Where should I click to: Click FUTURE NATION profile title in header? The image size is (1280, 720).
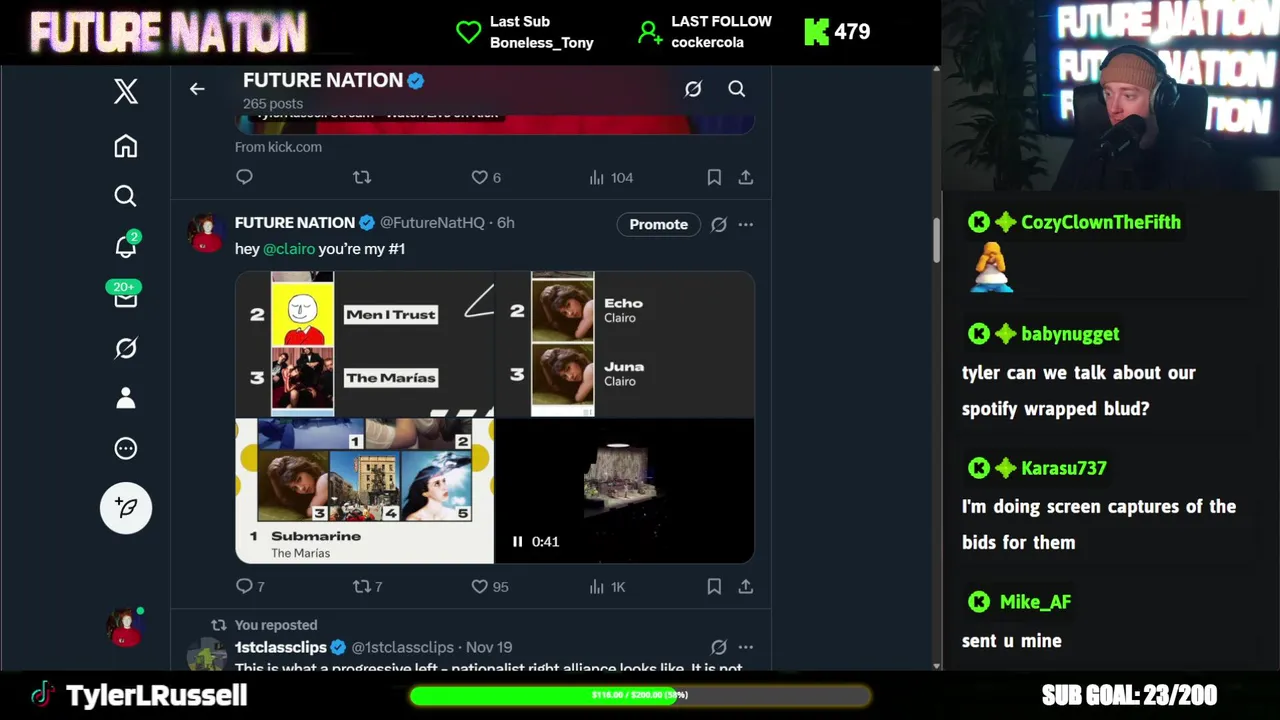(323, 80)
